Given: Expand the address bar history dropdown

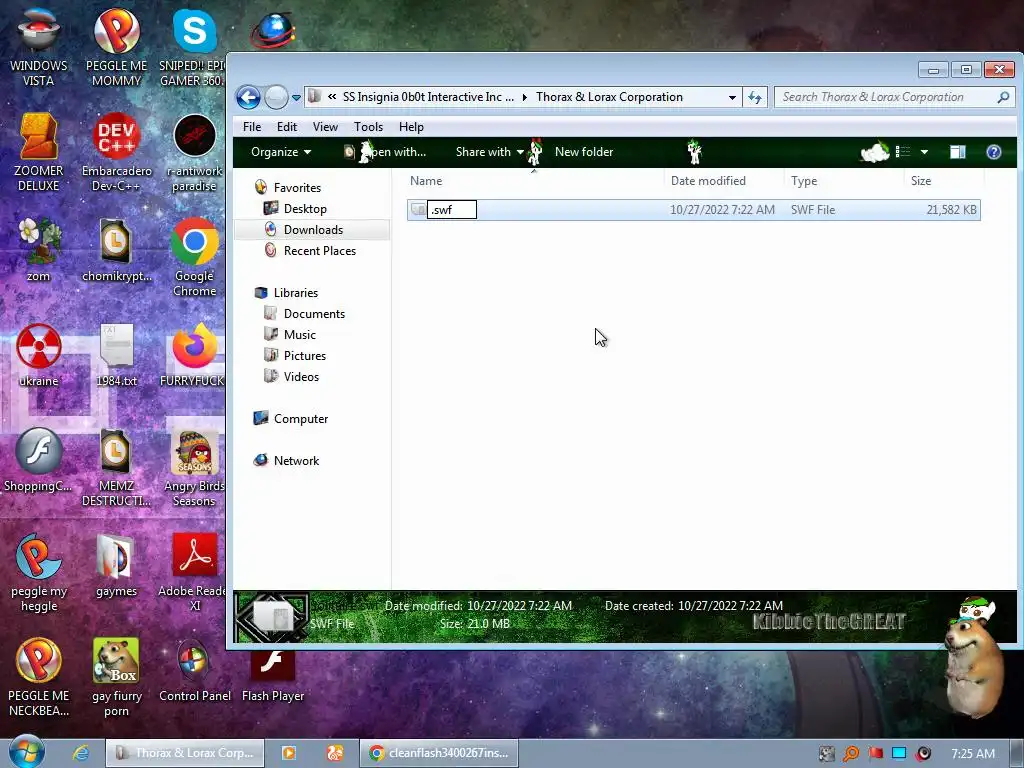Looking at the screenshot, I should (732, 97).
